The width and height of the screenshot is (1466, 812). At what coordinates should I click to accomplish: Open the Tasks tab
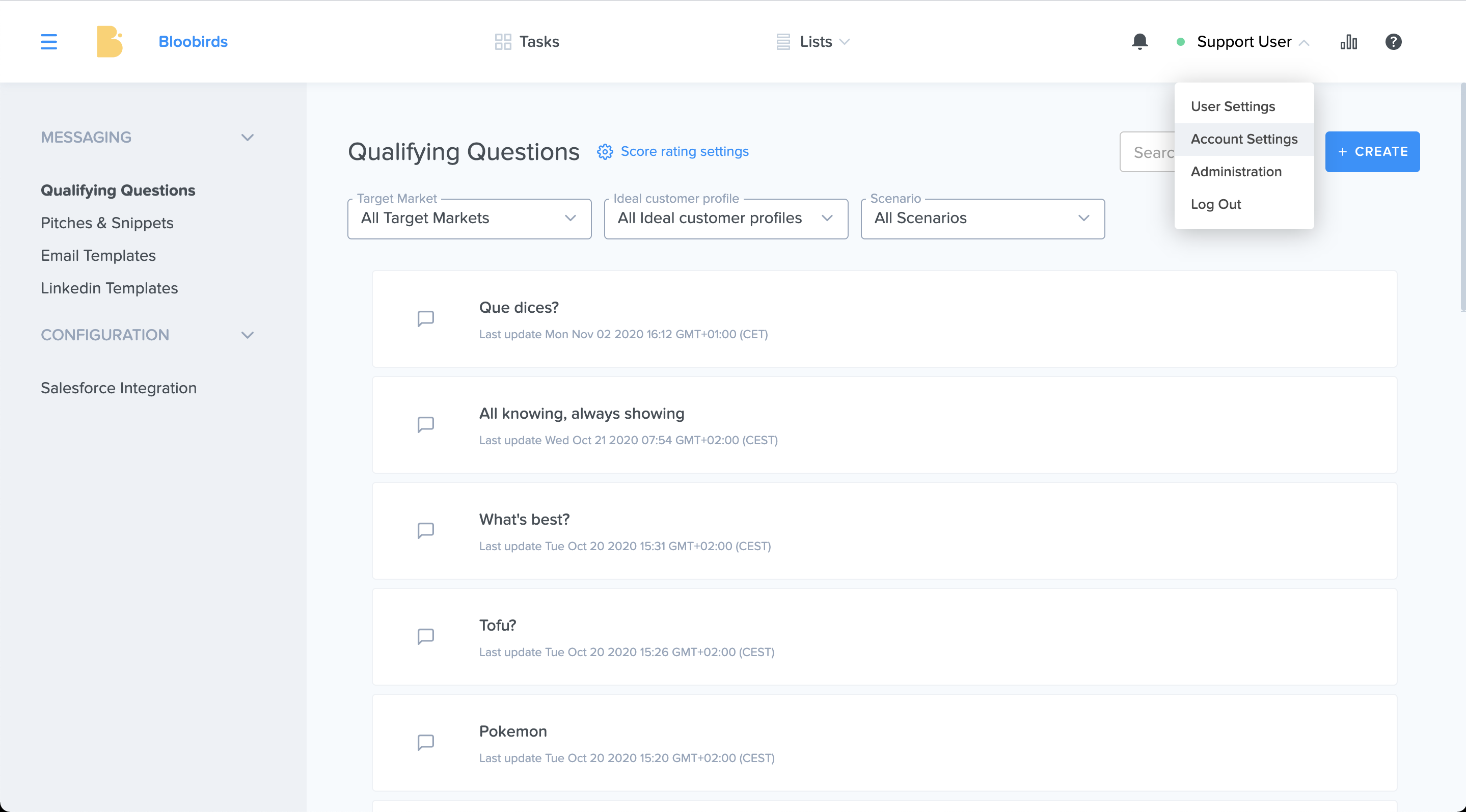[x=527, y=42]
